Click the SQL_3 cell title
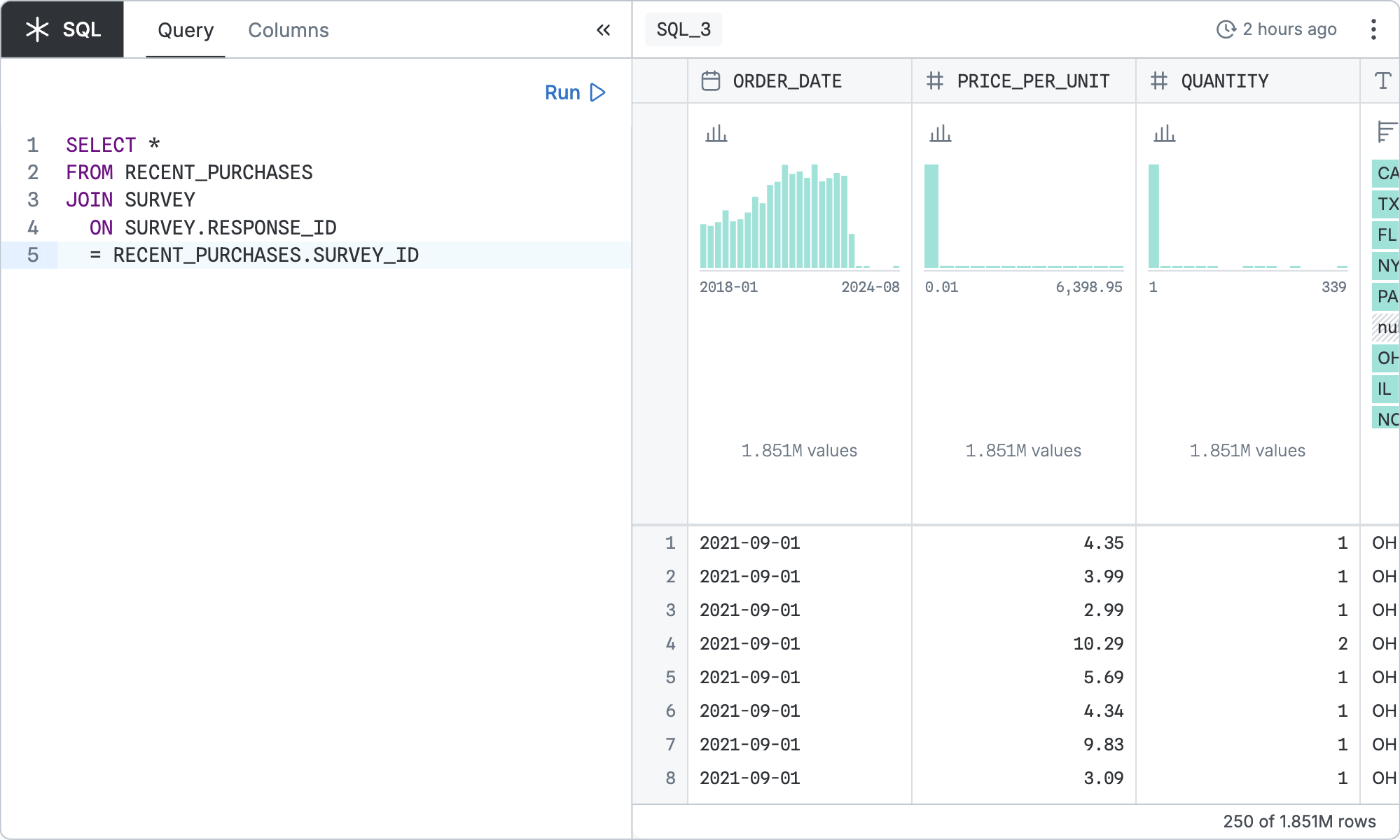This screenshot has width=1400, height=840. point(683,29)
